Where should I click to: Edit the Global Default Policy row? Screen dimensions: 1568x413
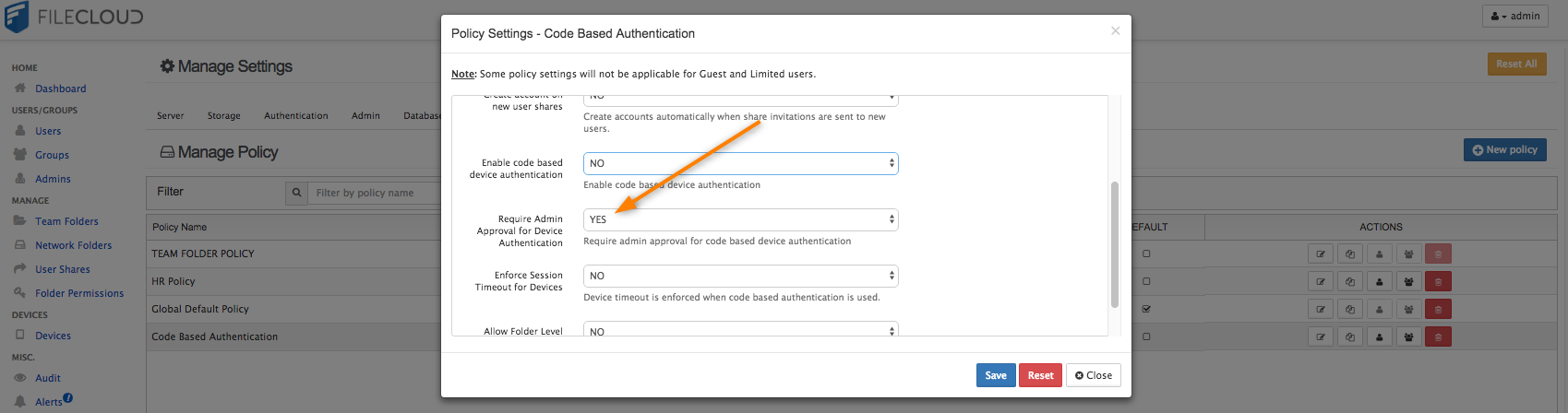(x=1321, y=310)
